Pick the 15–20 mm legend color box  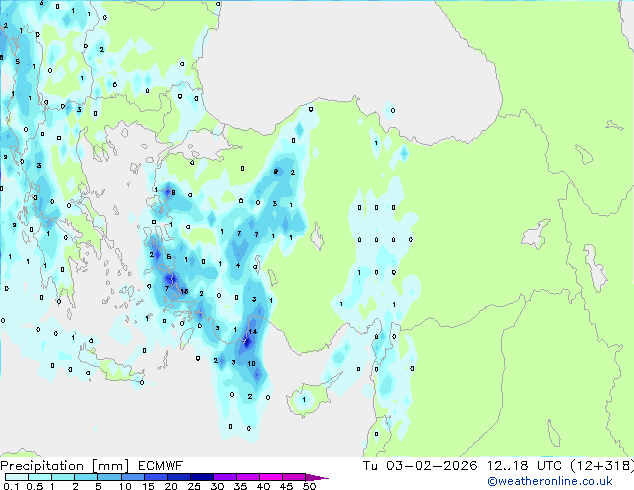point(155,477)
